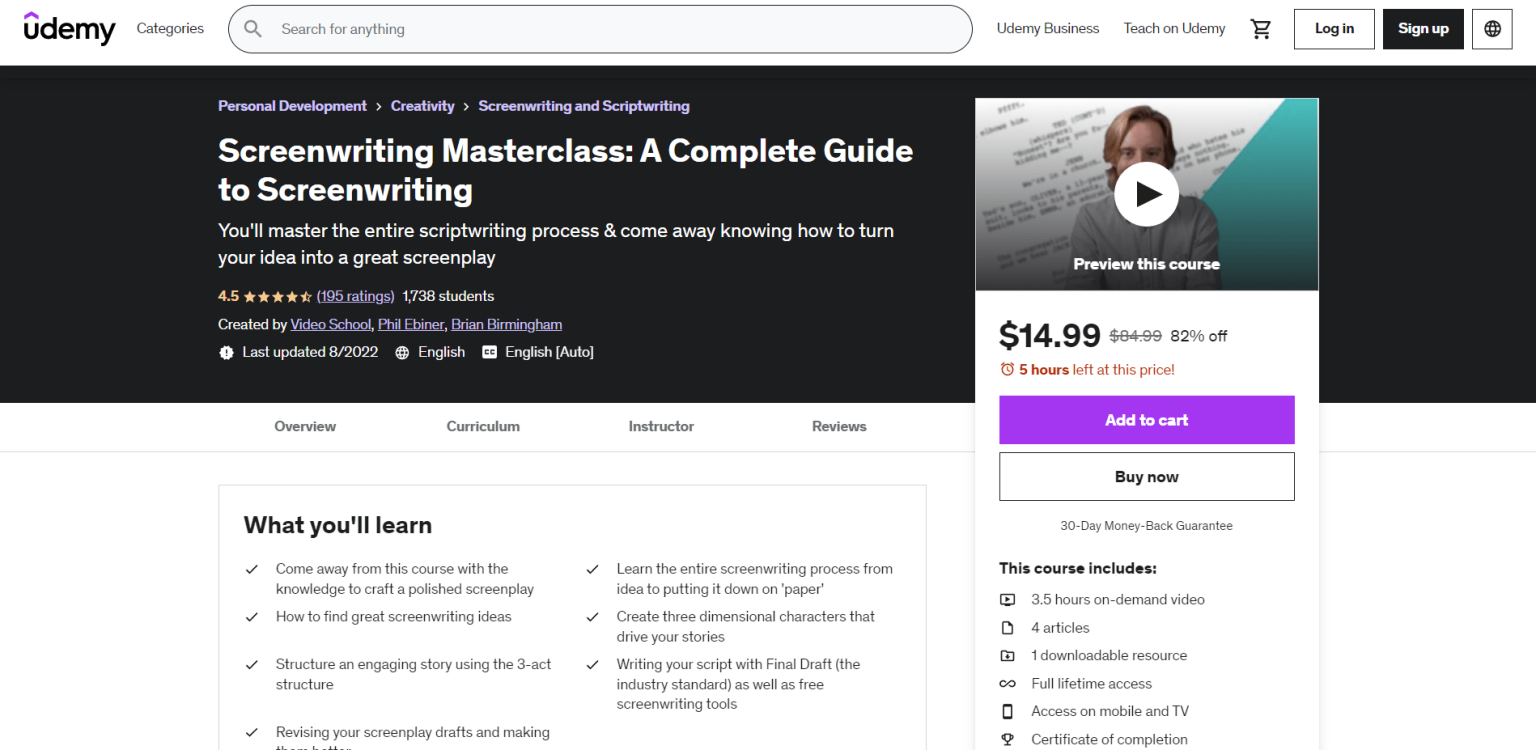
Task: Click the lifetime access infinity icon
Action: [x=1008, y=683]
